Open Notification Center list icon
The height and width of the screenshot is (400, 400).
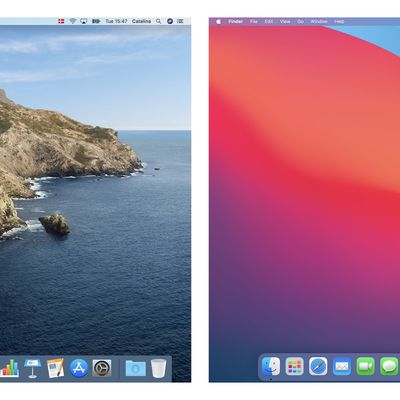[180, 21]
